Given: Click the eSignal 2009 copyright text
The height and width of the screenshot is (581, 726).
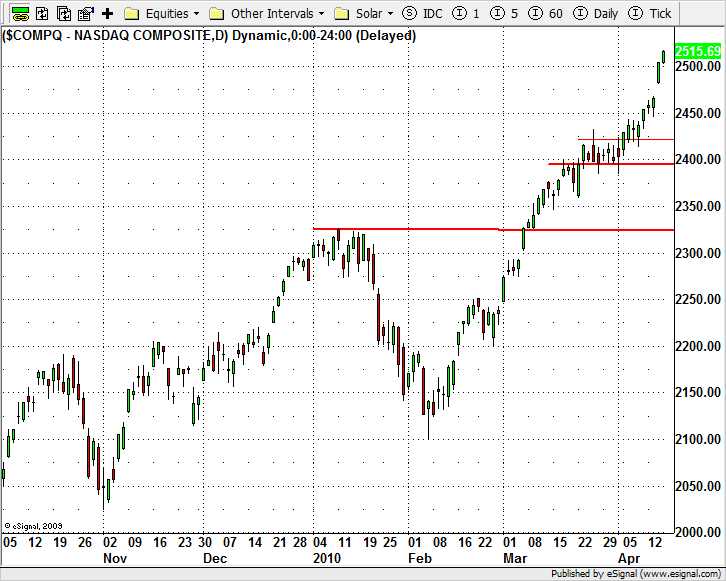Looking at the screenshot, I should 33,526.
